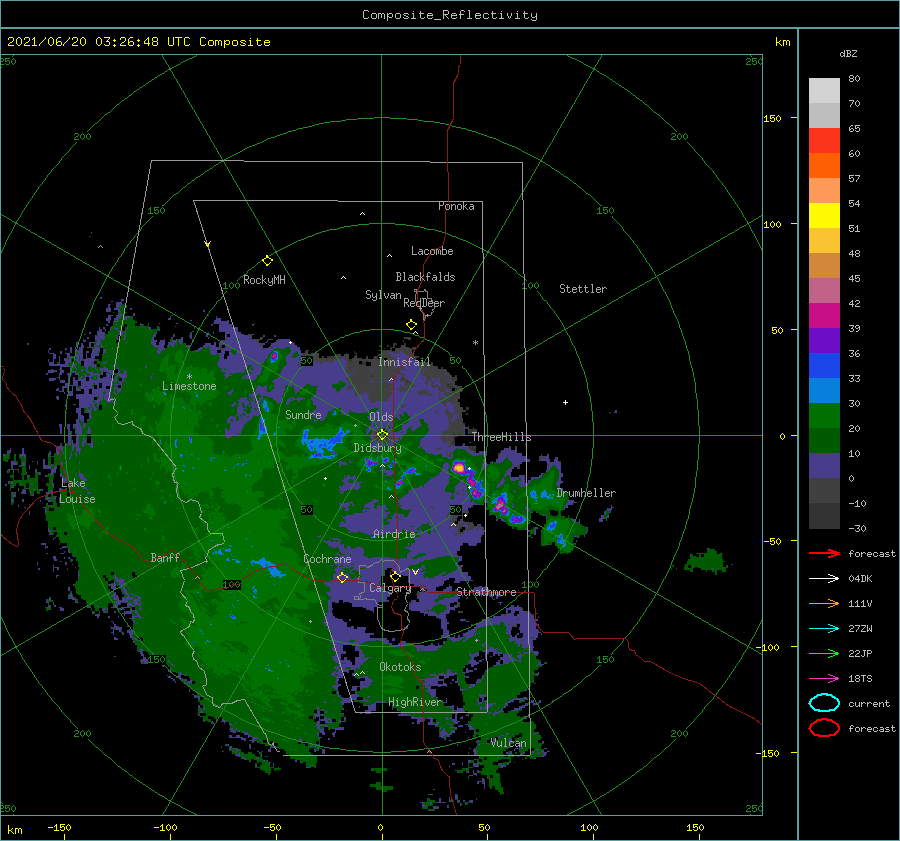Click the magenta 18TS arrow icon
The height and width of the screenshot is (841, 900).
(x=824, y=679)
